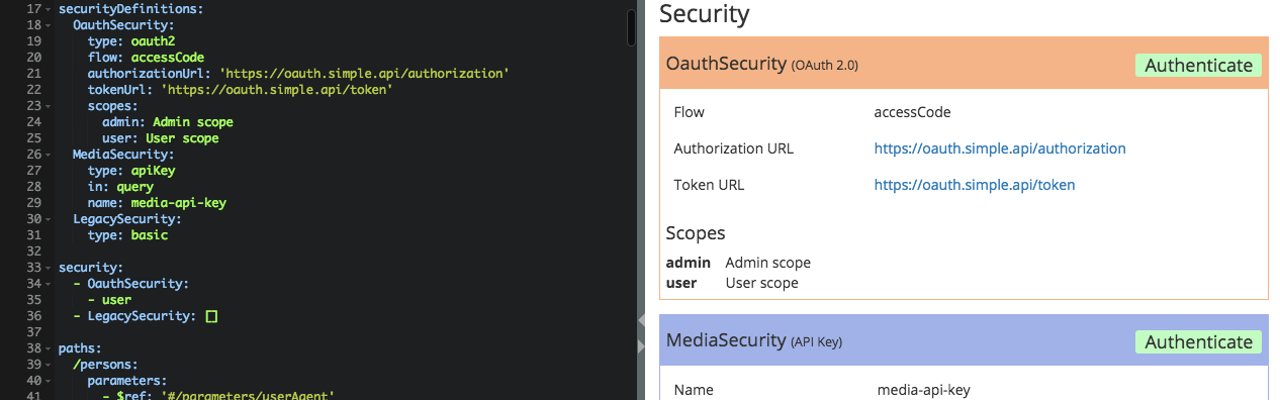Click the editor vertical scrollbar thumb
Image resolution: width=1280 pixels, height=400 pixels.
(631, 28)
